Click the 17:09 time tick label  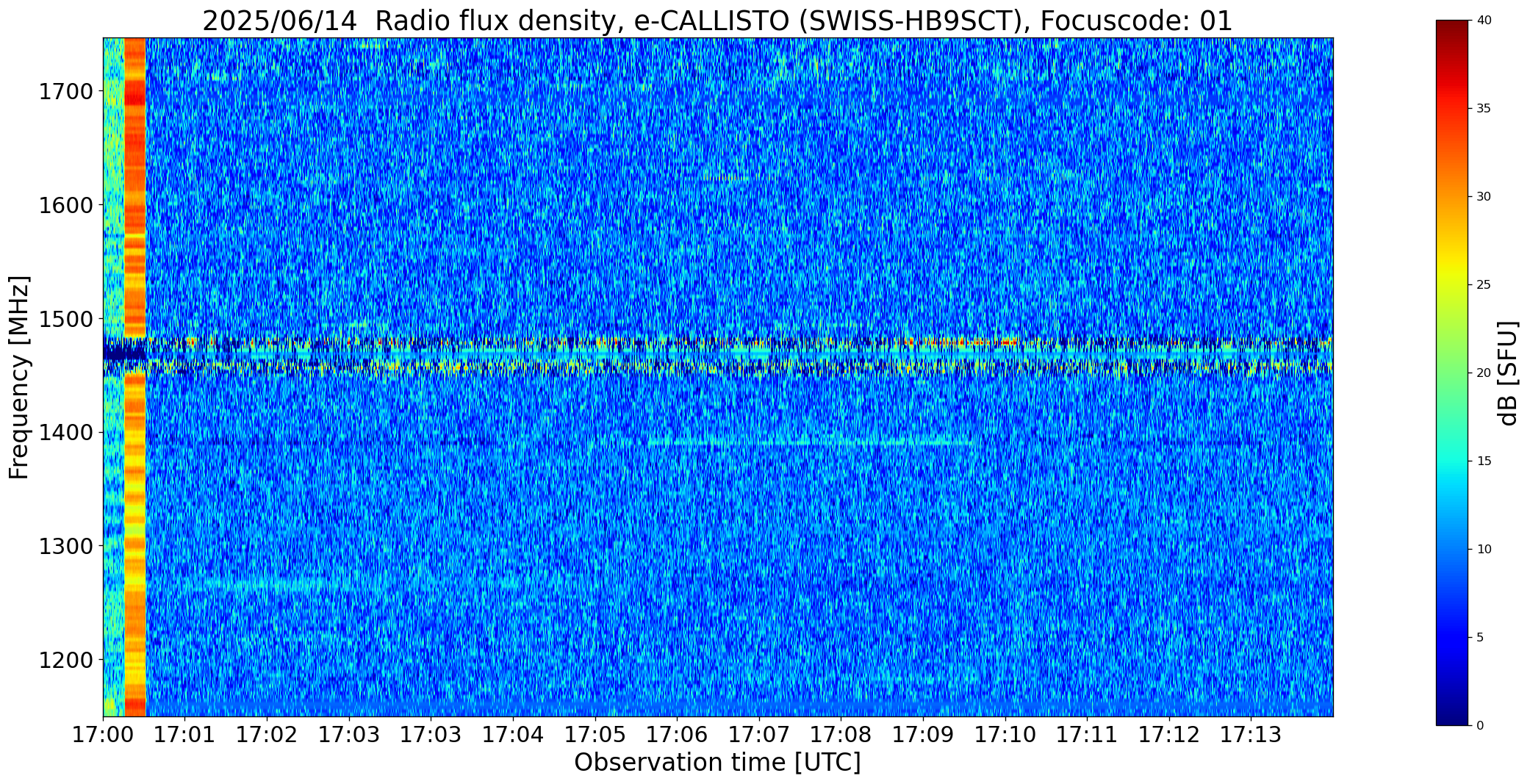pos(923,735)
